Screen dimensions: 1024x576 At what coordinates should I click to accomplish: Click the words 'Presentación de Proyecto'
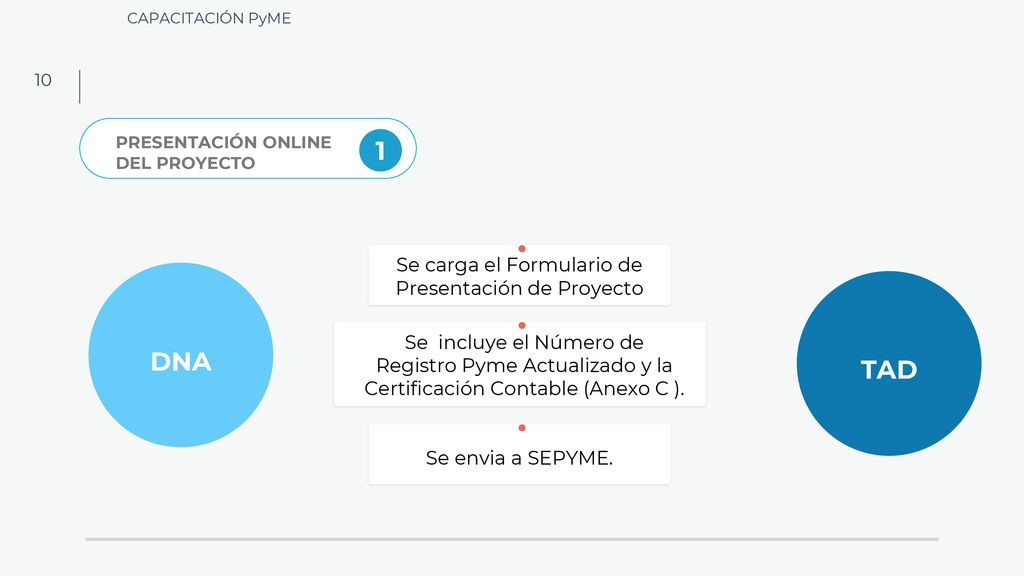[x=519, y=288]
